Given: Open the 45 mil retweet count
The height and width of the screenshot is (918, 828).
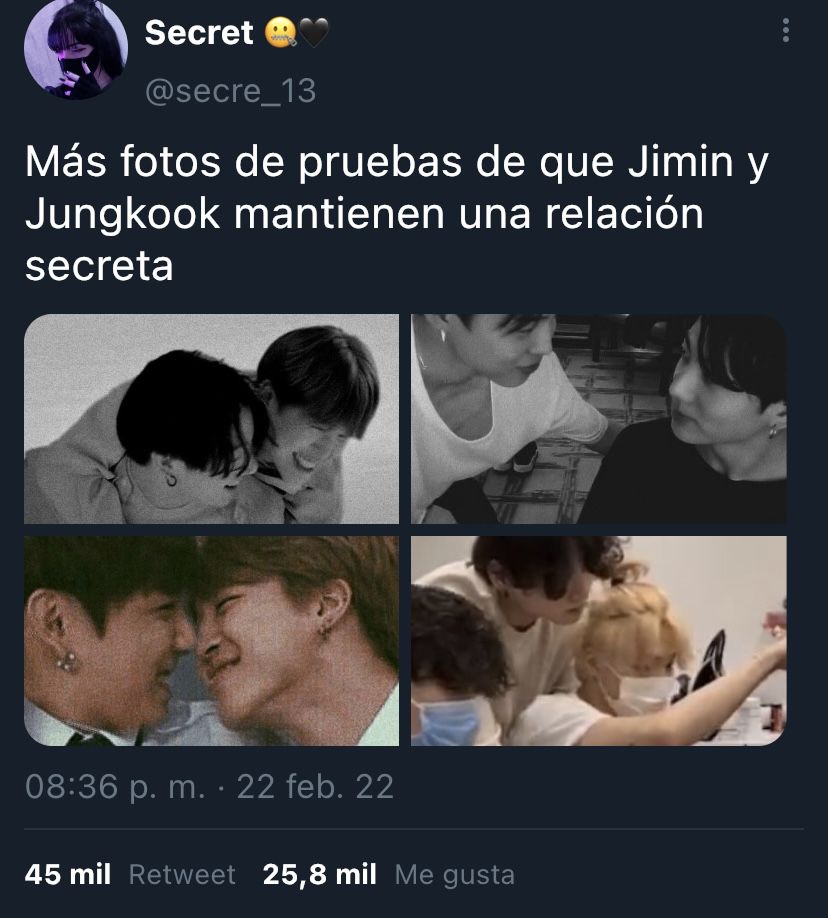Looking at the screenshot, I should coord(68,875).
